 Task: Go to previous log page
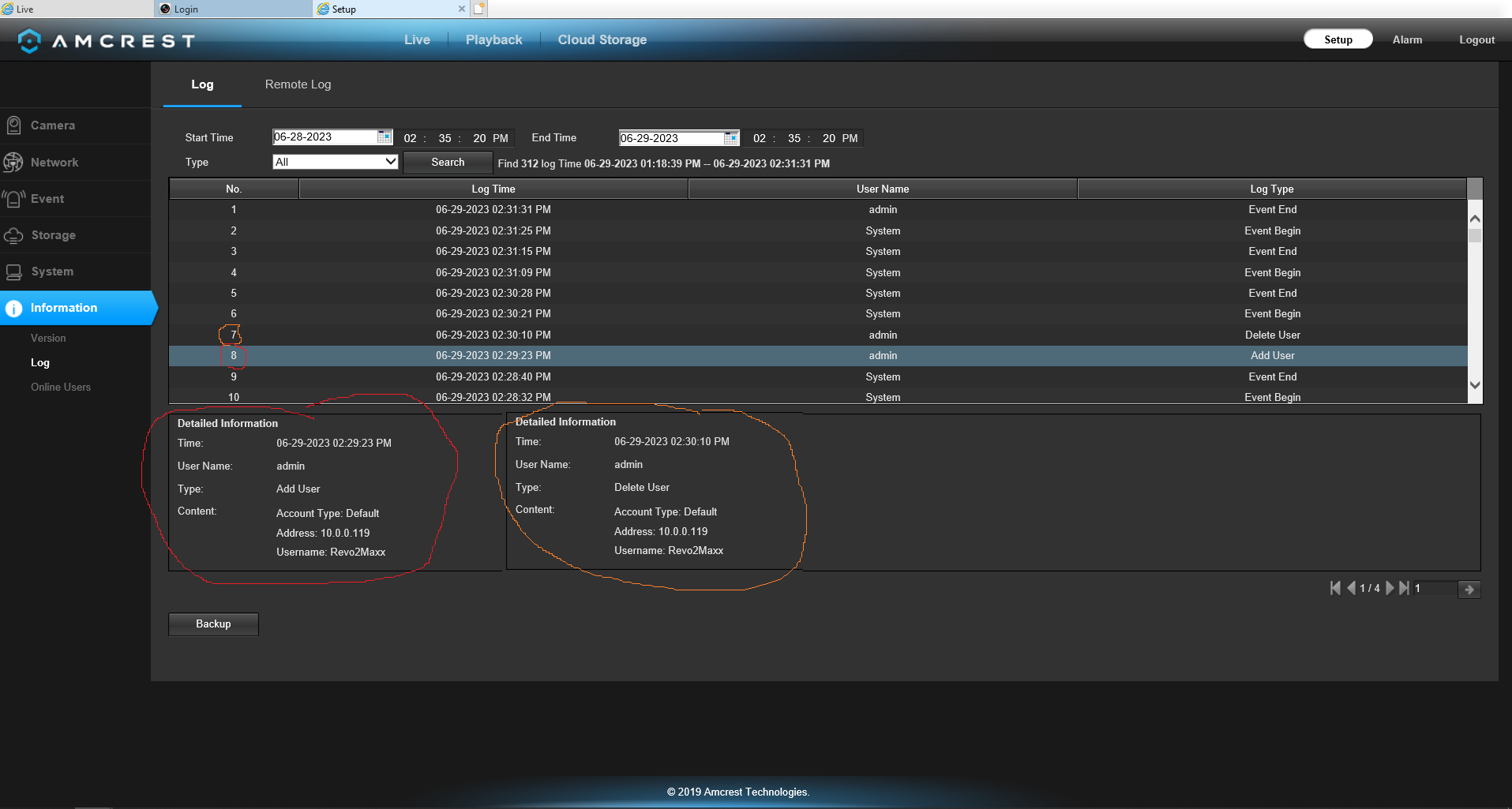click(1351, 588)
